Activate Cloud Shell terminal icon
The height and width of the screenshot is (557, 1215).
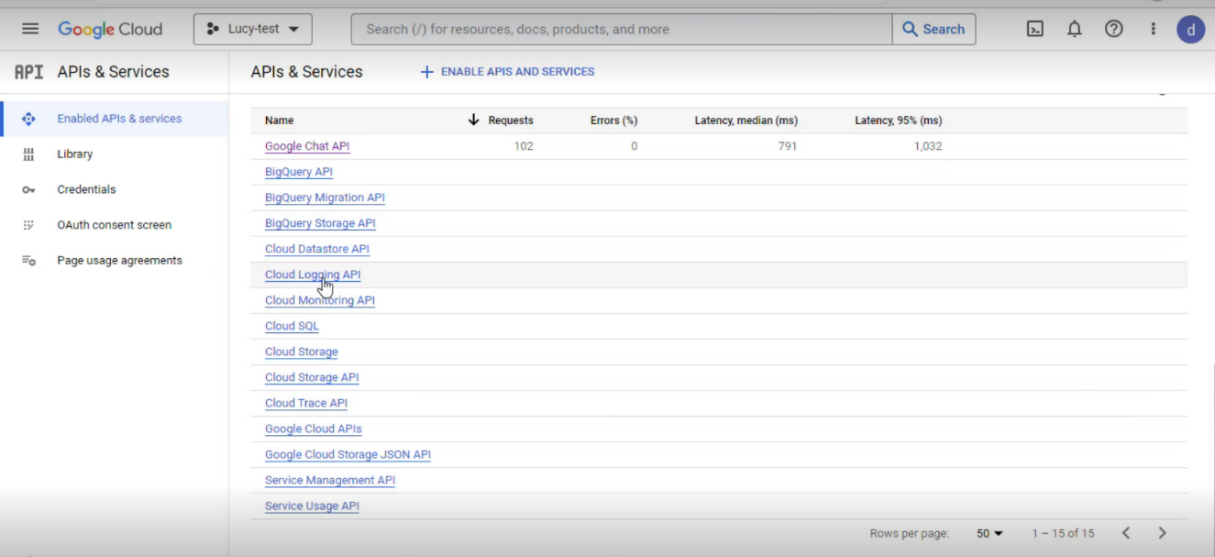click(x=1036, y=29)
